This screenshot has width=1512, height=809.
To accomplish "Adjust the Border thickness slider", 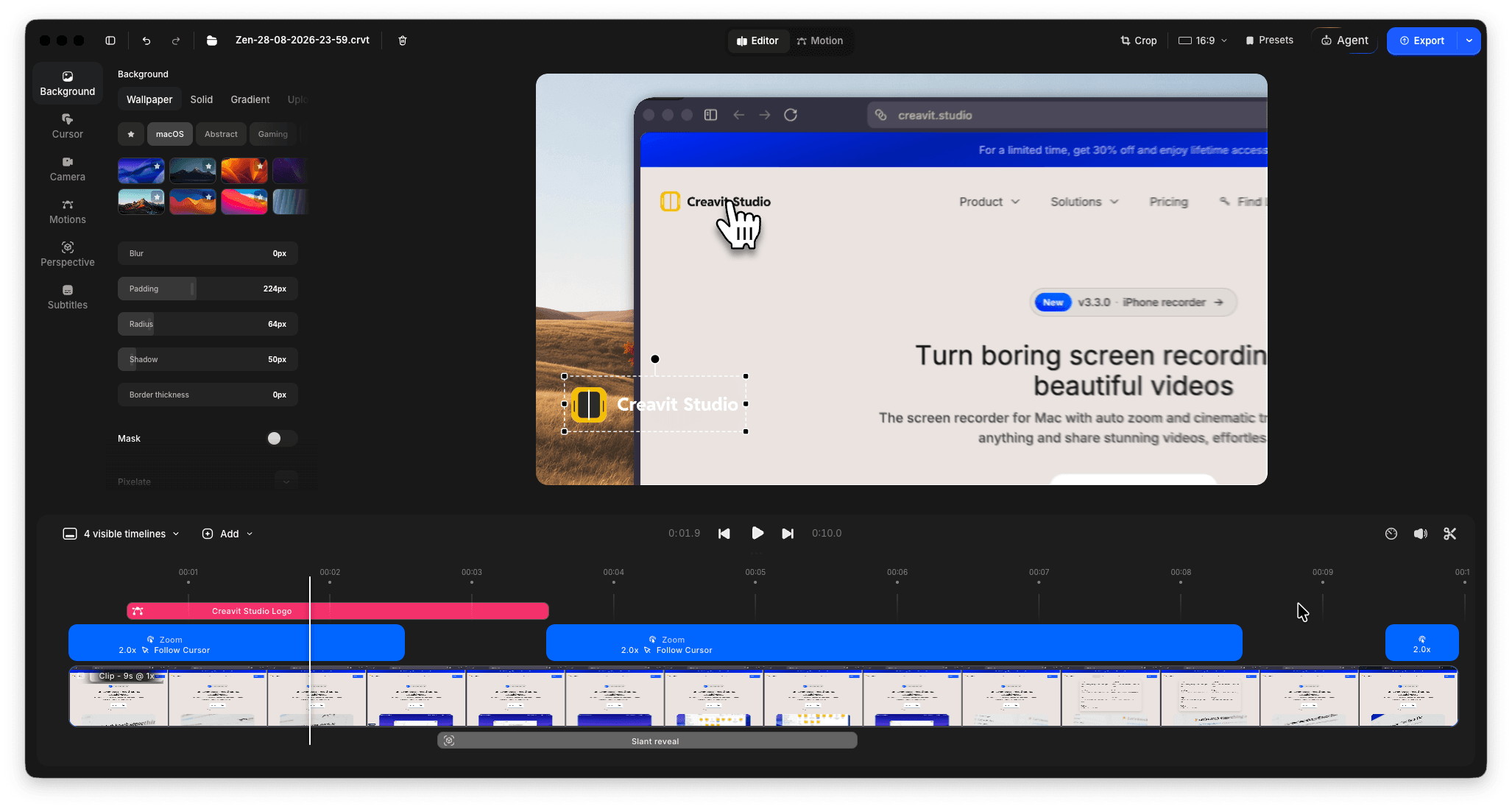I will (208, 395).
